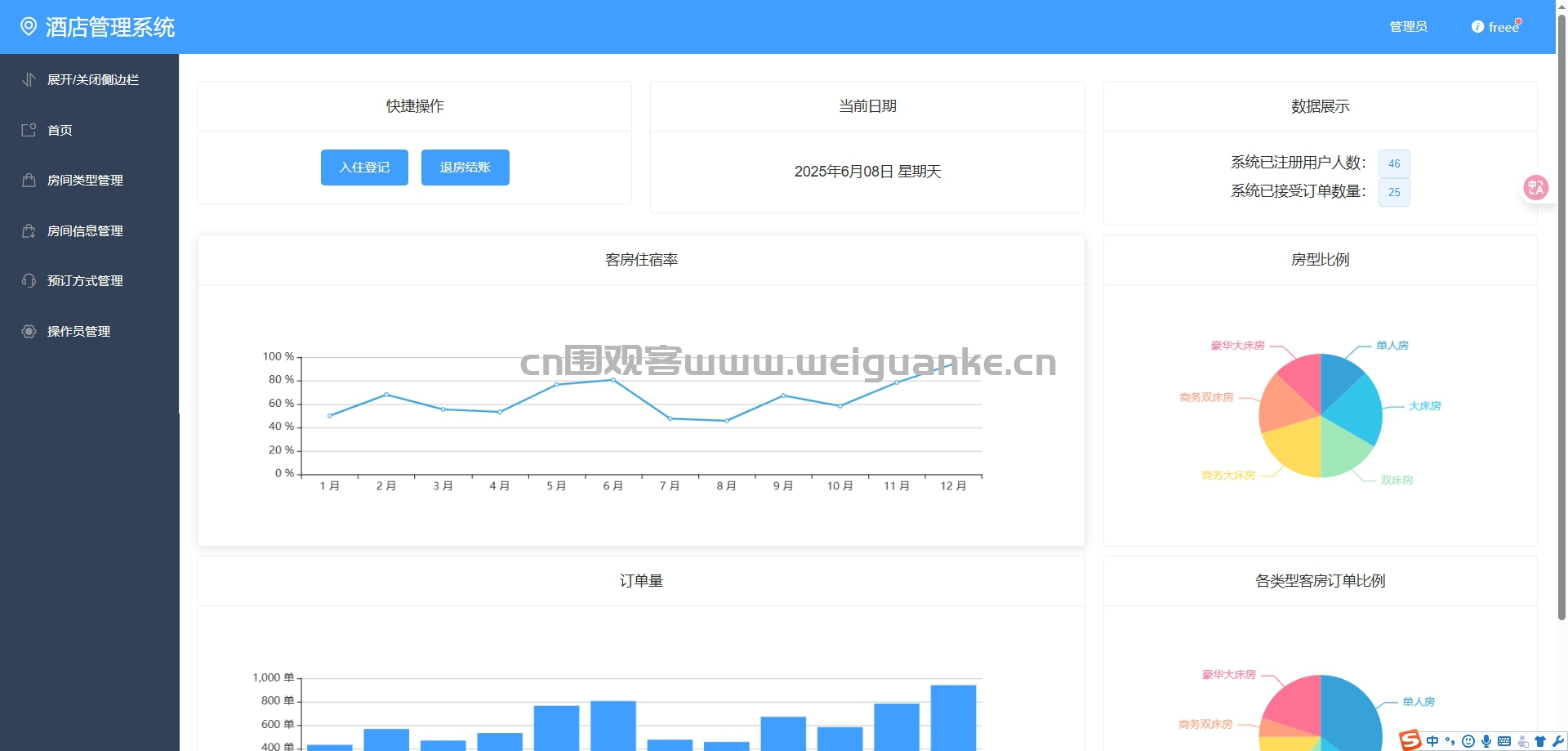Enable voice input via microphone tray icon
Screen dimensions: 1568x751
[1487, 741]
